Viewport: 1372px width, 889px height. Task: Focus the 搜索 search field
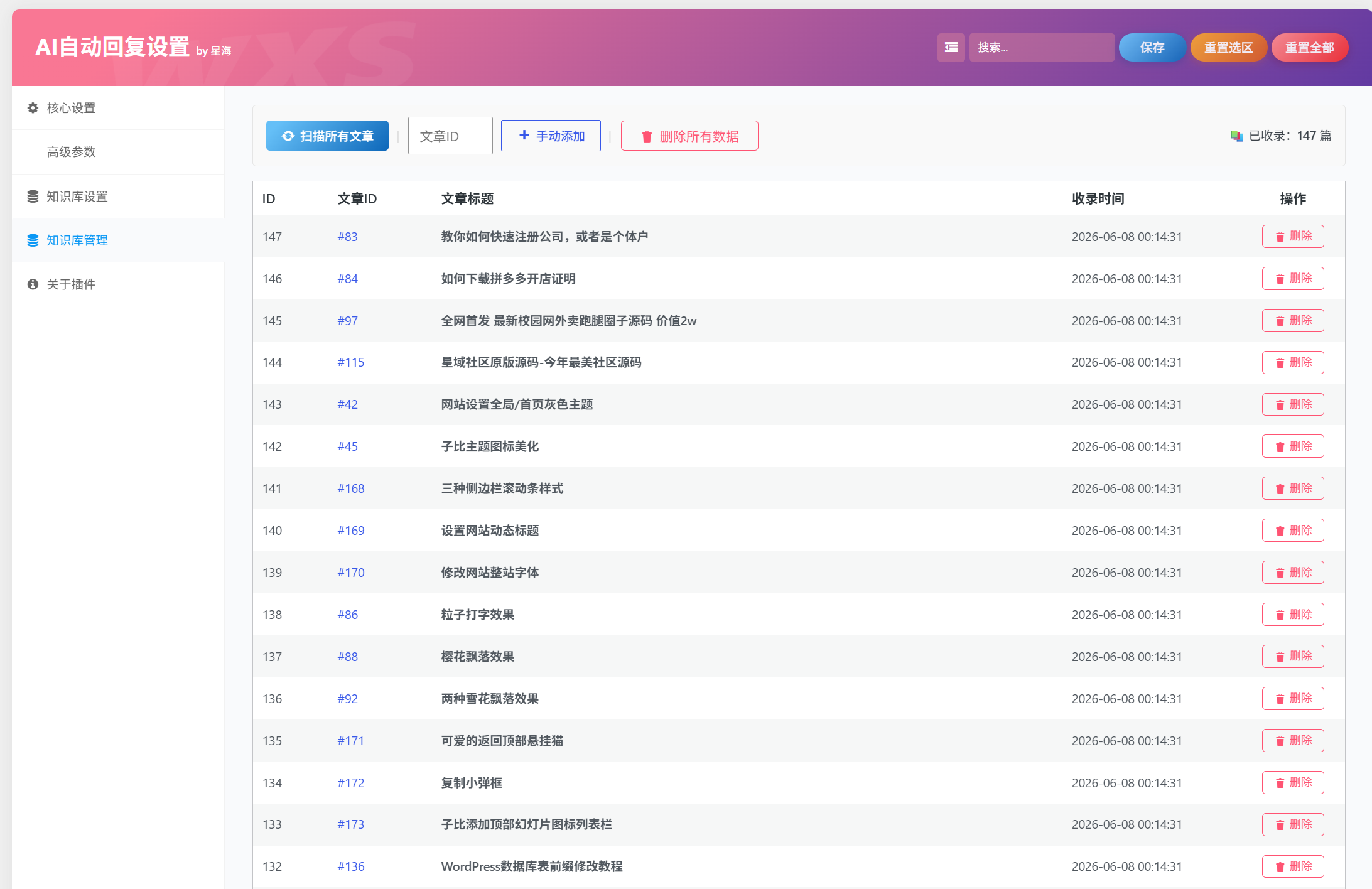1042,48
